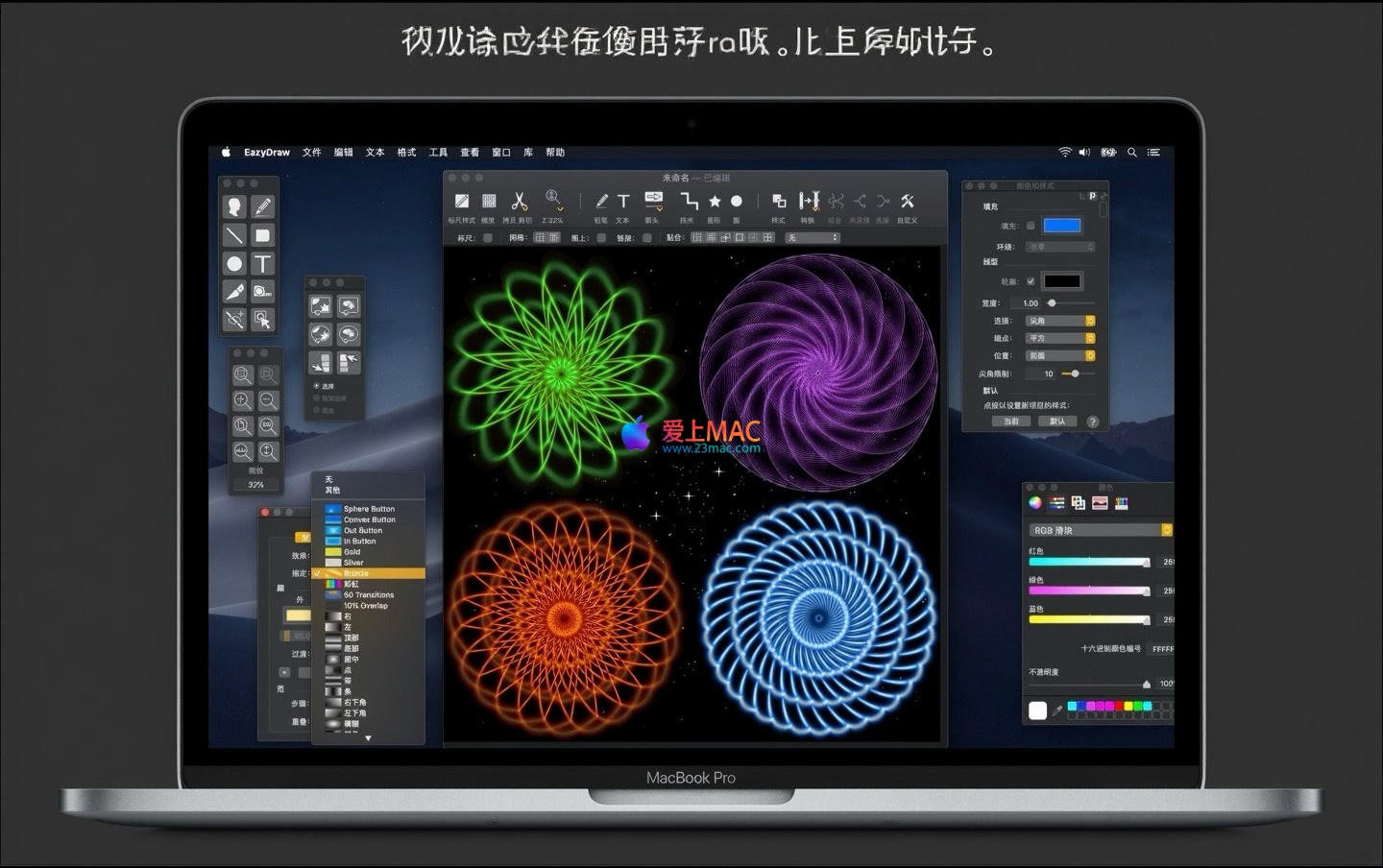Click the zoom in magnifier with plus
The width and height of the screenshot is (1383, 868).
(x=243, y=400)
